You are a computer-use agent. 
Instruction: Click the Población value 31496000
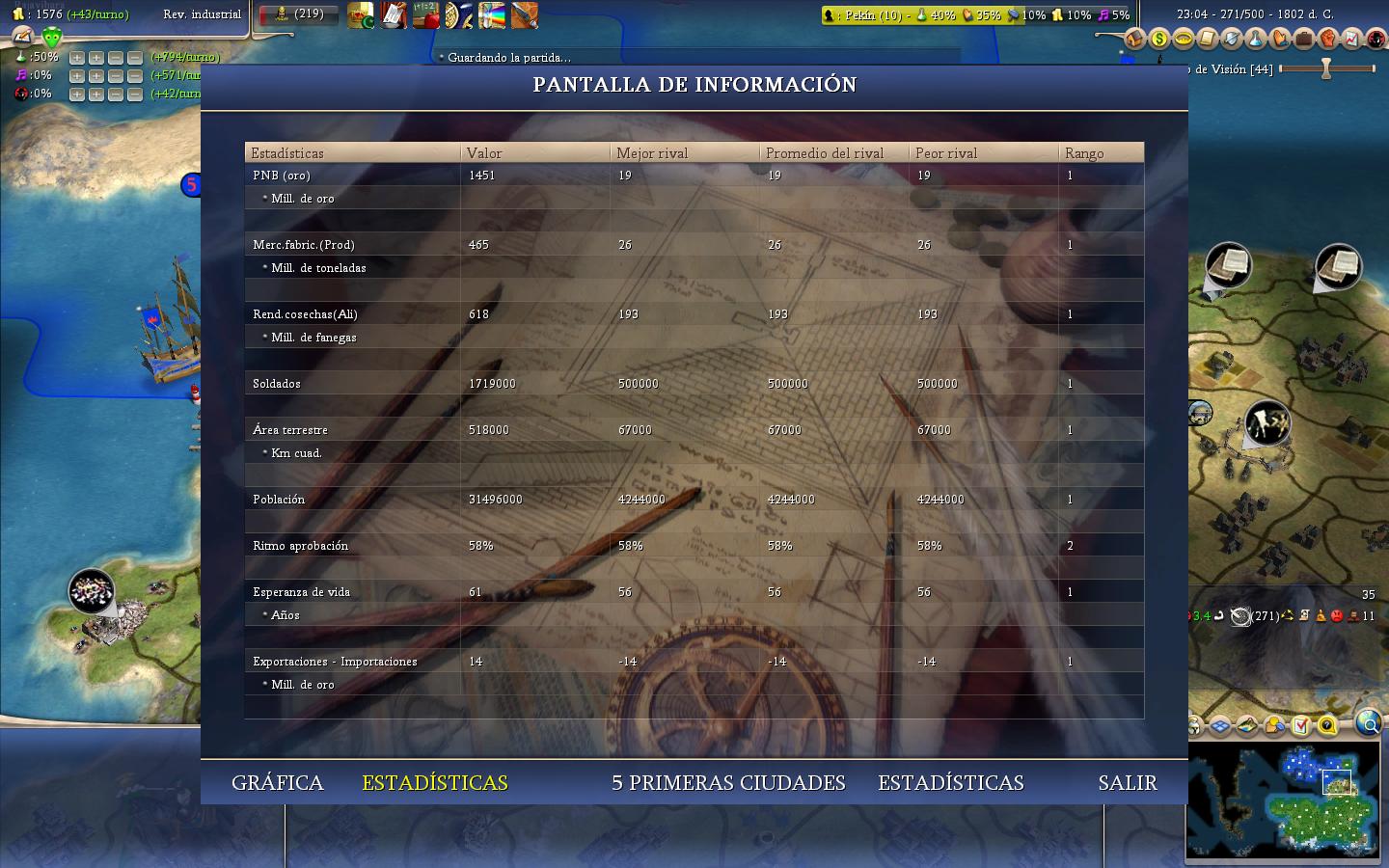coord(496,500)
